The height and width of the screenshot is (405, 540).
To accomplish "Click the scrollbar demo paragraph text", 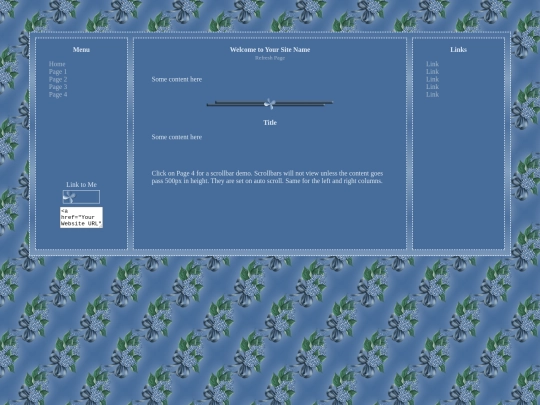I will (267, 177).
